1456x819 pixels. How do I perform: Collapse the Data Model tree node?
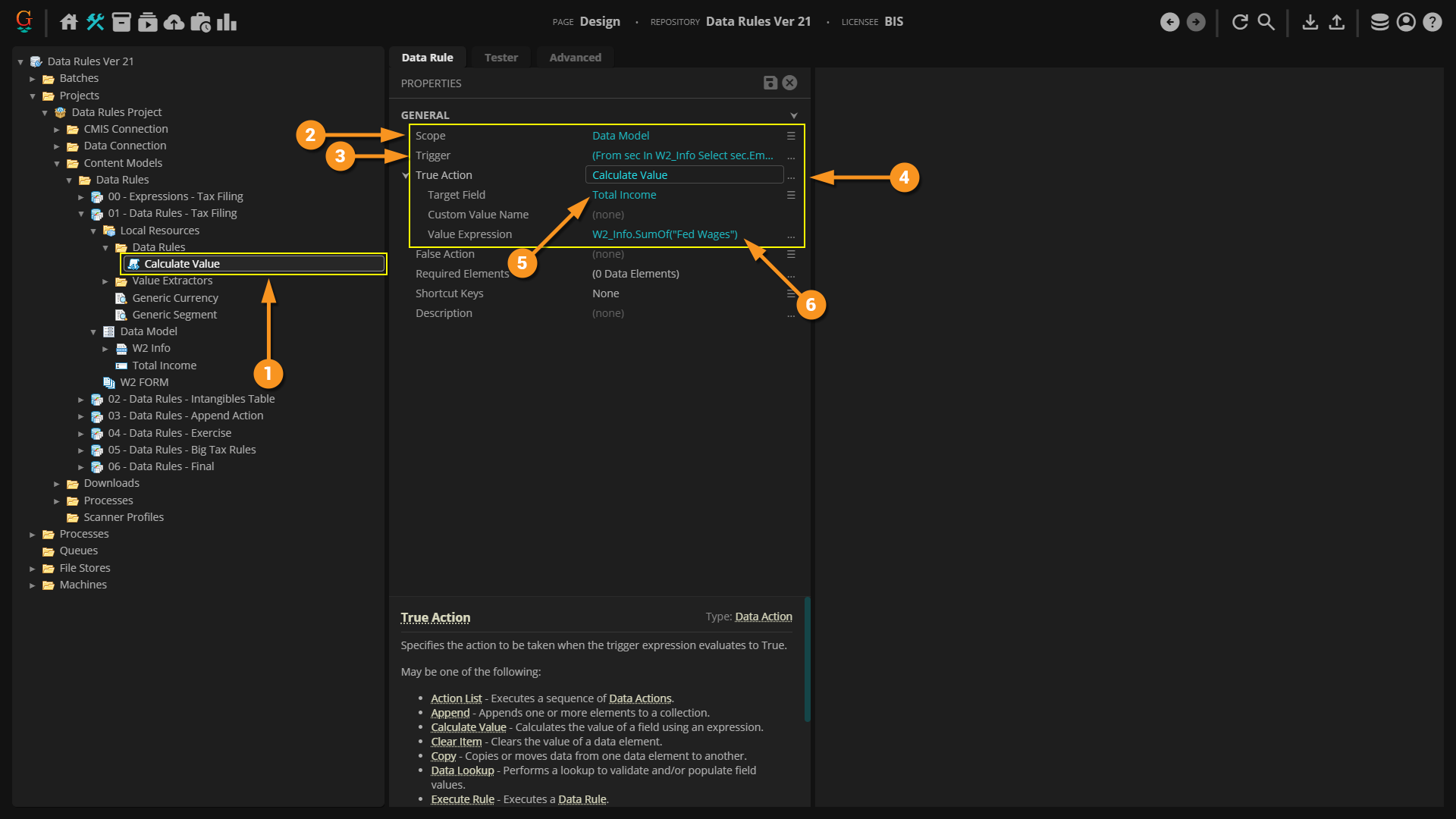click(x=93, y=332)
